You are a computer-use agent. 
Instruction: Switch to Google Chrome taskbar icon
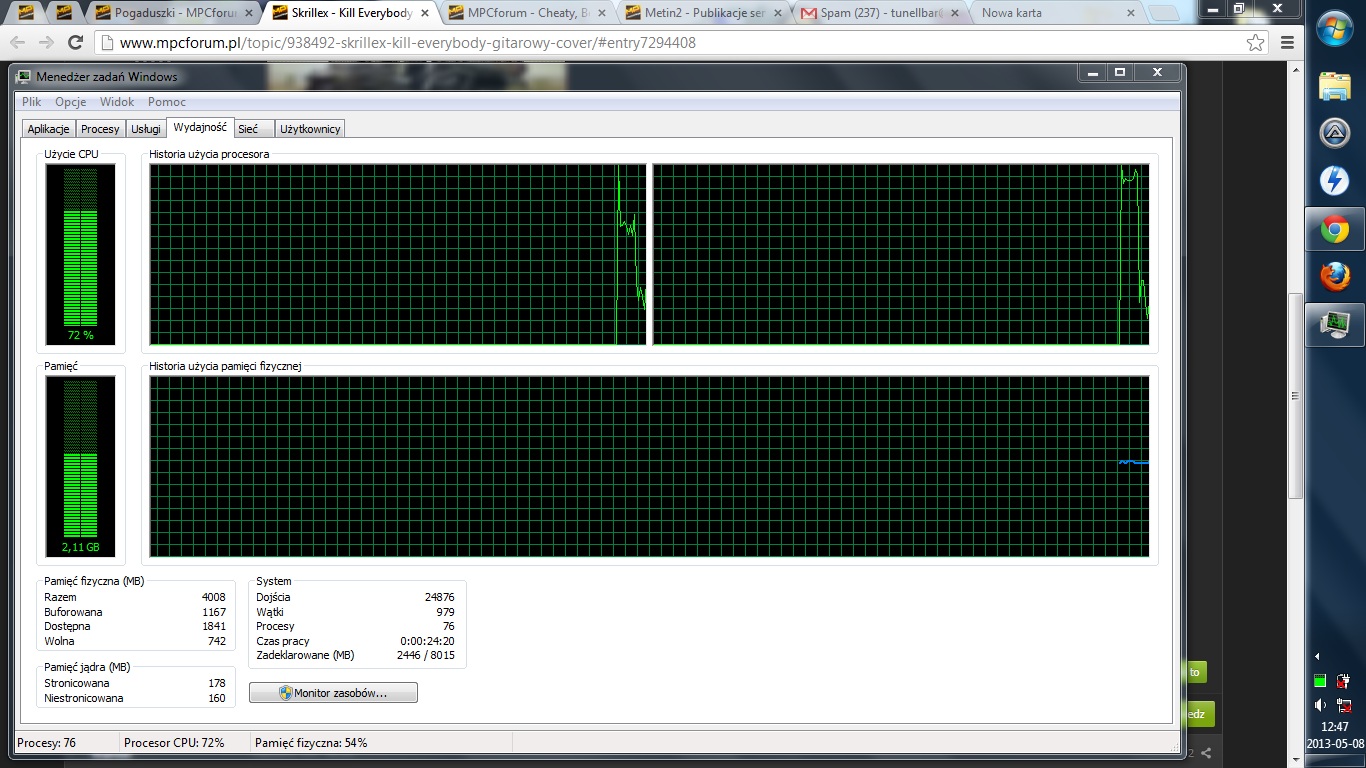(1335, 229)
